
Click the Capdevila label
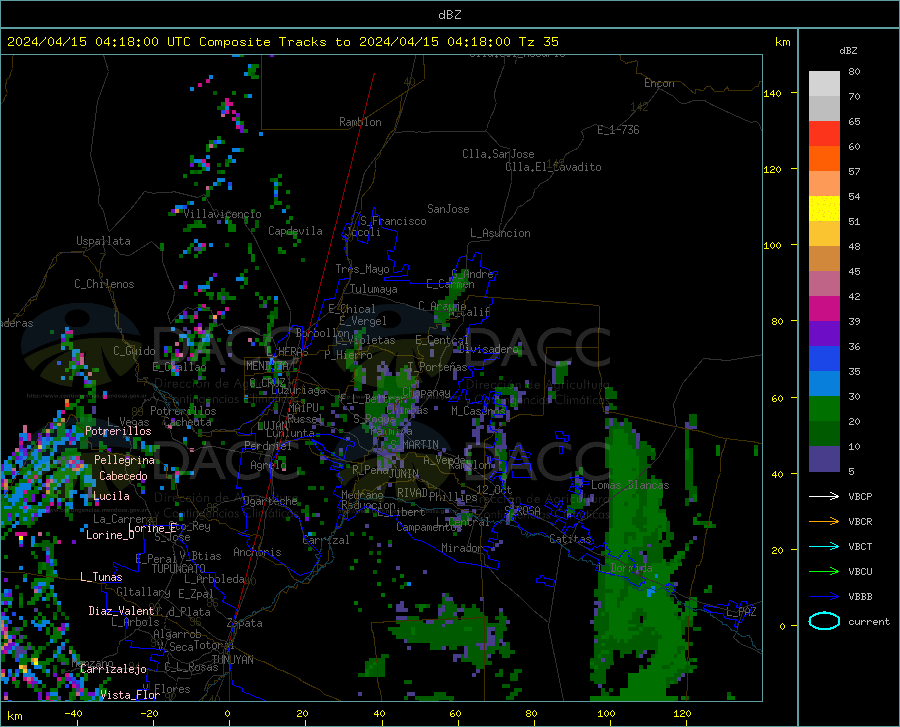coord(295,231)
